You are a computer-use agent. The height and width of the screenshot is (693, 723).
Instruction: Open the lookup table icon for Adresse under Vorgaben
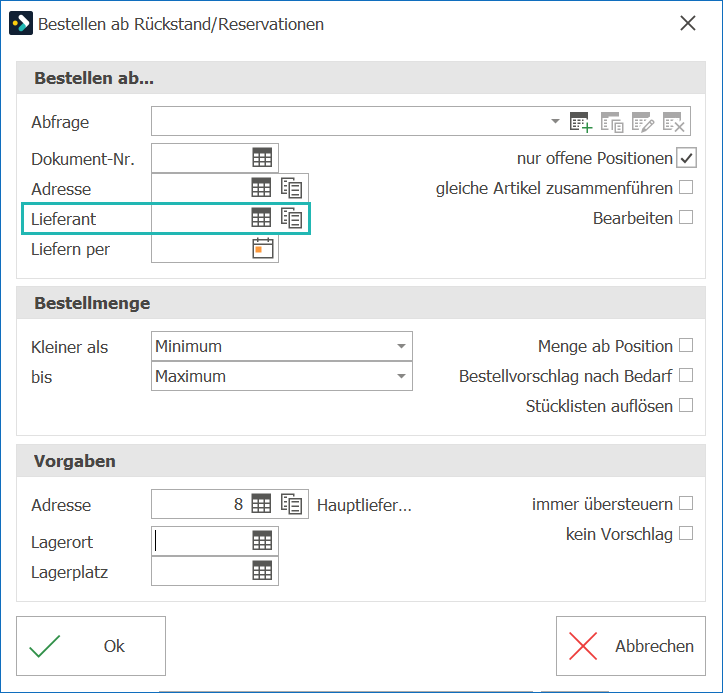point(261,503)
